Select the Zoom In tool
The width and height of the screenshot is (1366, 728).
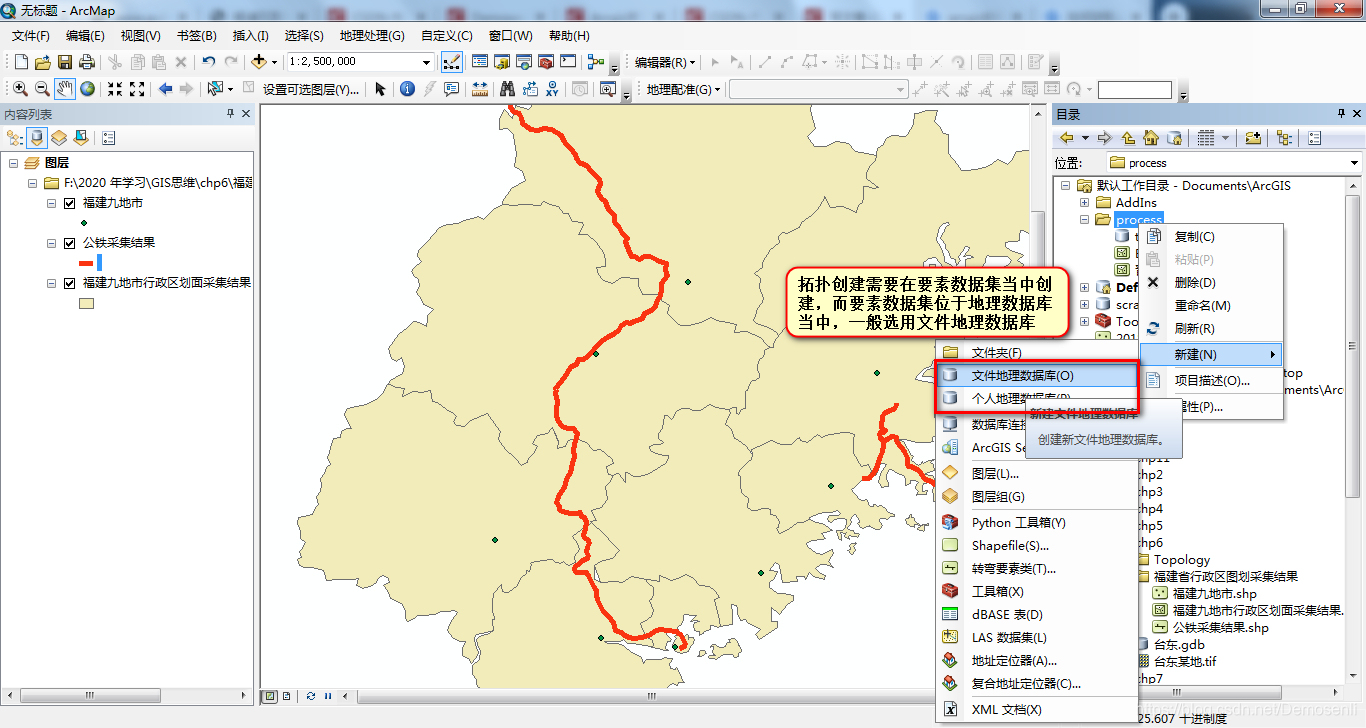(19, 89)
